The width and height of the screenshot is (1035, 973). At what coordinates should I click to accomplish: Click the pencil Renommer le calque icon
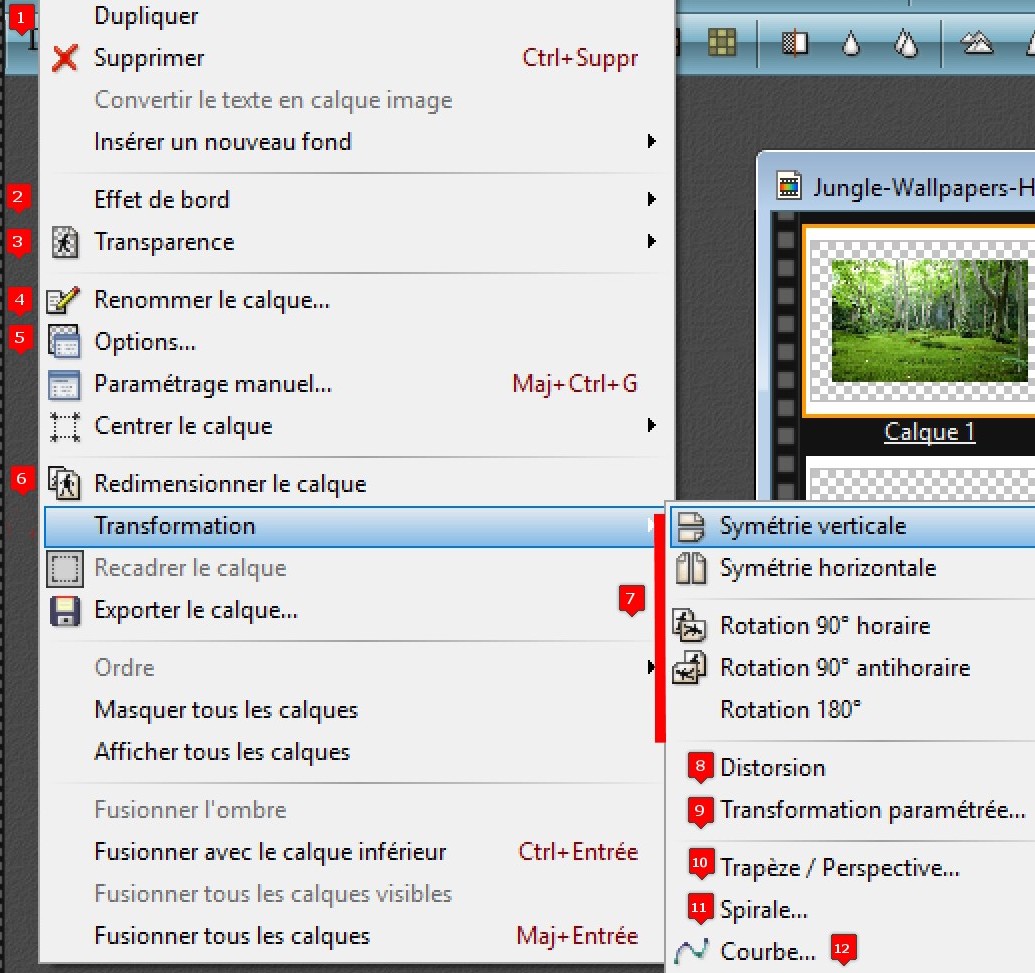[64, 300]
